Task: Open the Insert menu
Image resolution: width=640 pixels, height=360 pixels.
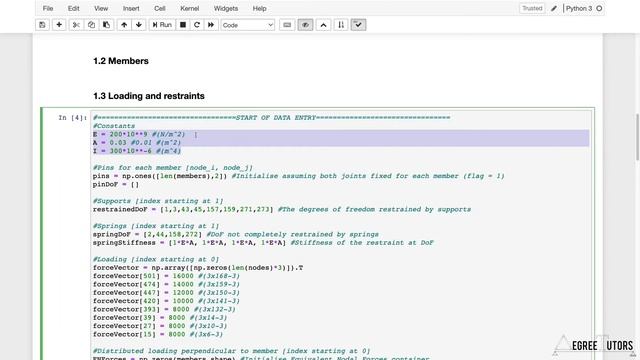Action: pos(131,8)
